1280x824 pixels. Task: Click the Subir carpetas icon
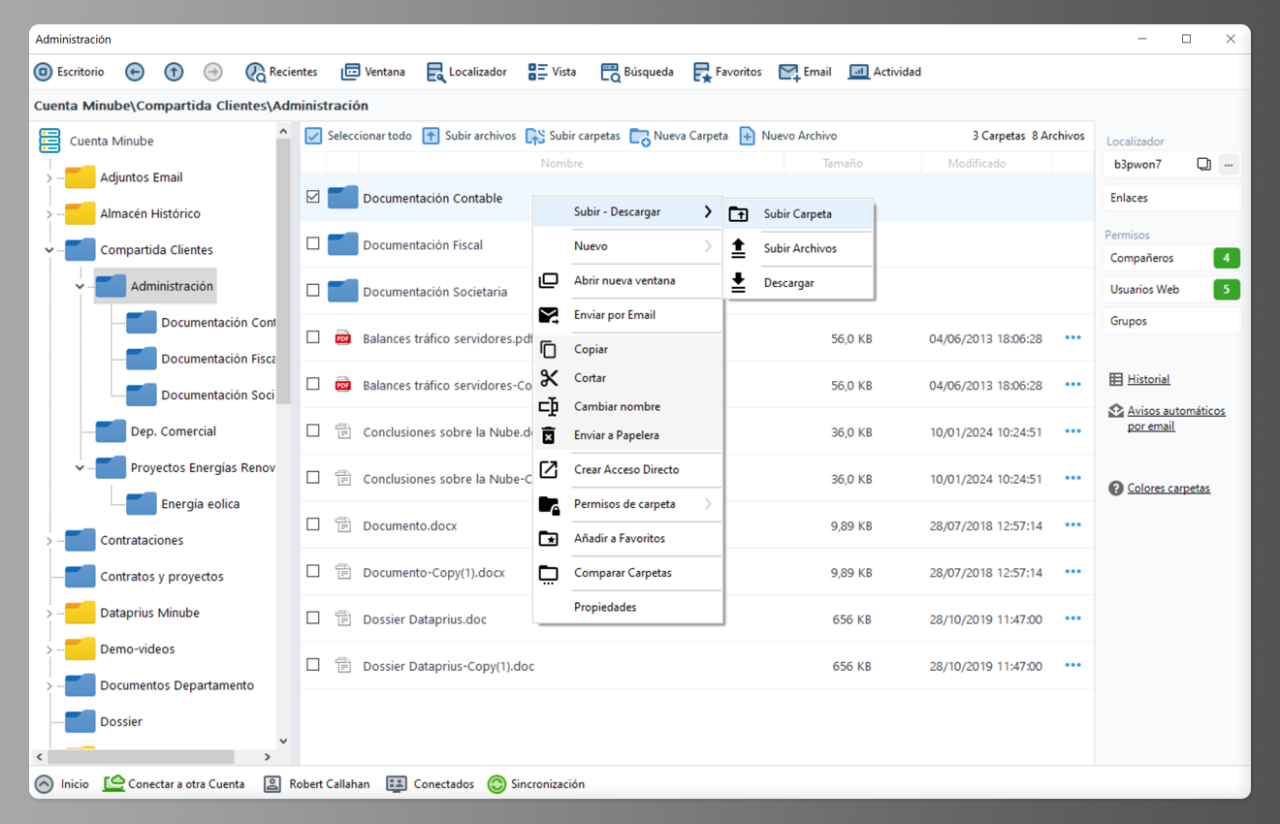[x=535, y=136]
